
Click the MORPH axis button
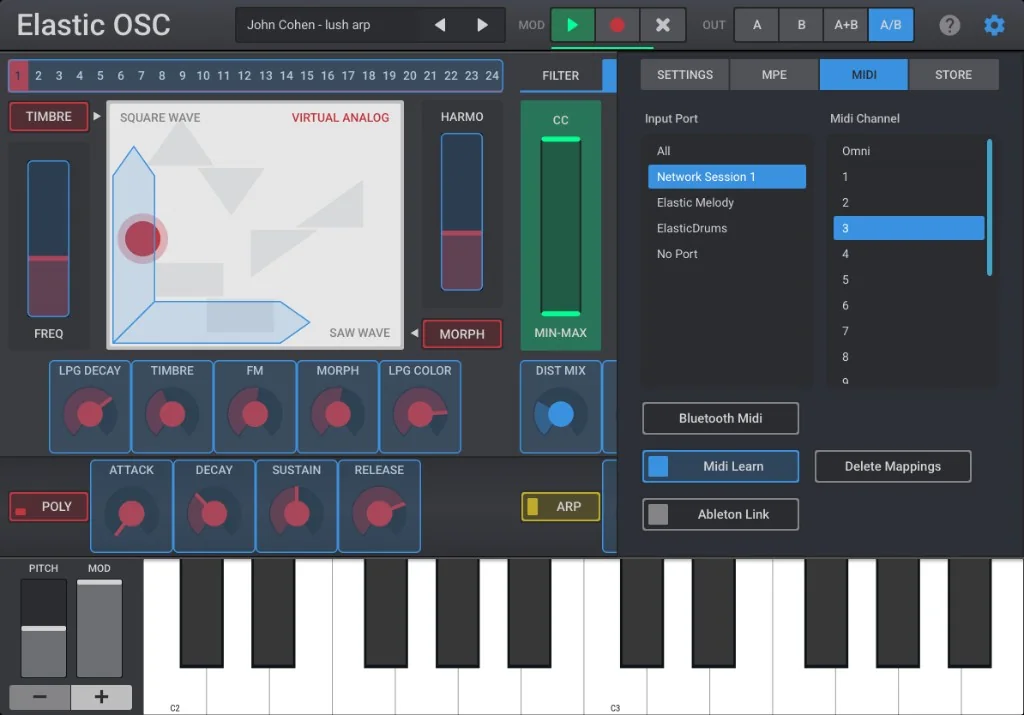[x=462, y=334]
